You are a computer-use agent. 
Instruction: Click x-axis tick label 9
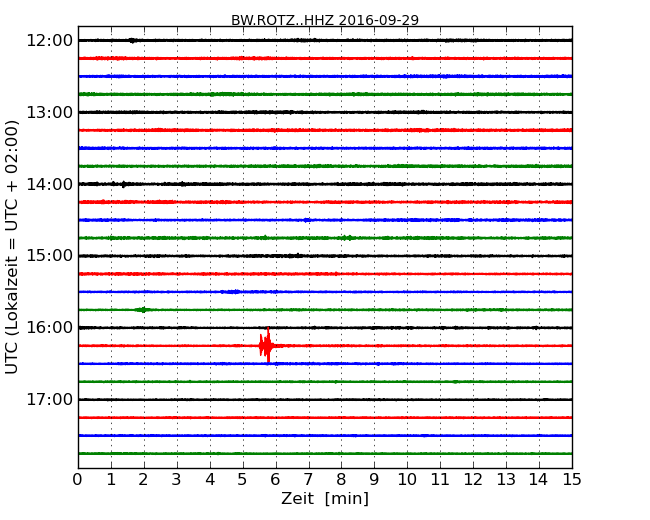(x=374, y=480)
